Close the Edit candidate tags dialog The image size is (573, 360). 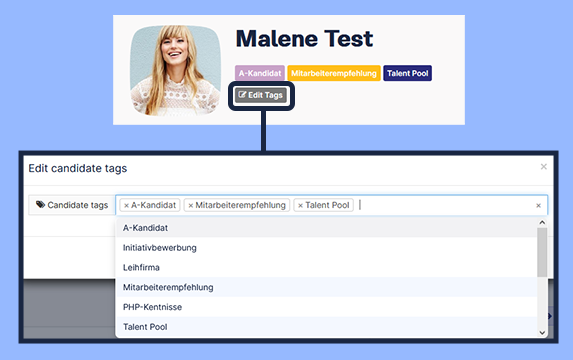(543, 167)
